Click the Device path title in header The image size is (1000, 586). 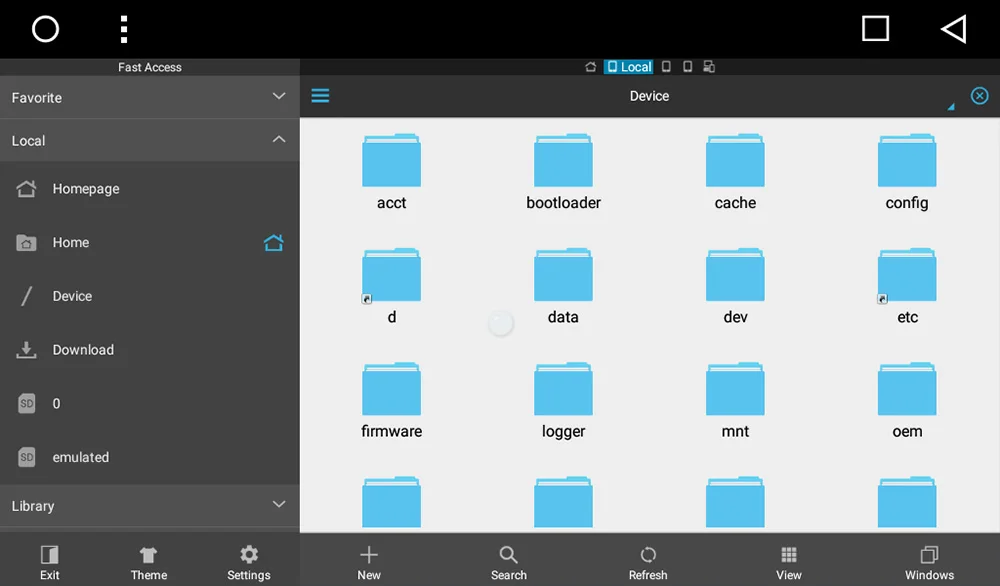point(649,96)
